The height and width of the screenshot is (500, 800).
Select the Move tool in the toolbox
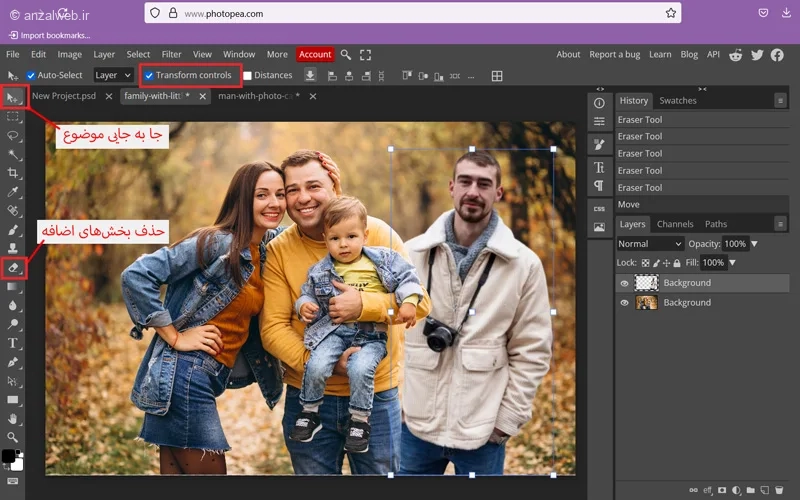tap(13, 97)
